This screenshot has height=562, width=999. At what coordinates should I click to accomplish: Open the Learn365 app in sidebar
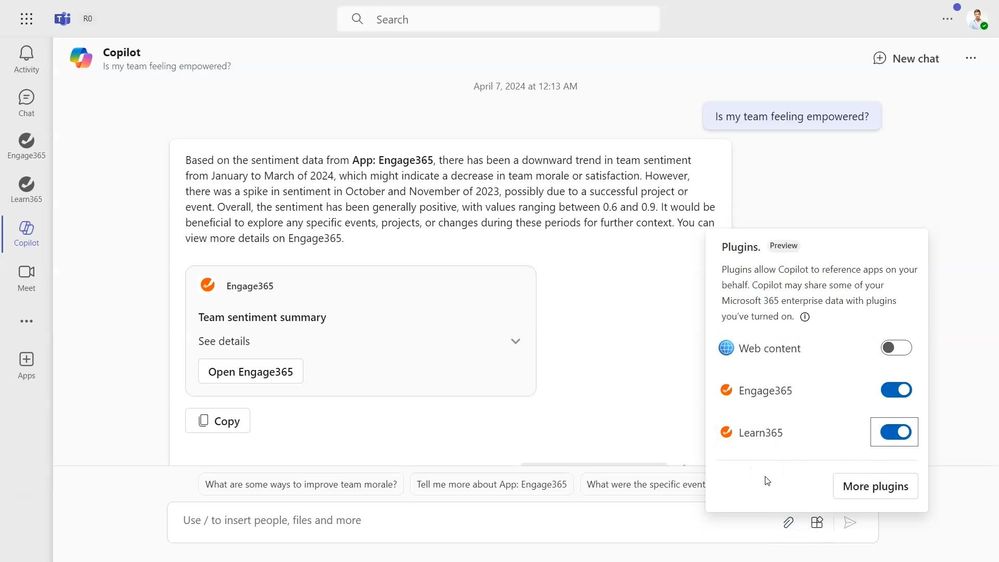click(26, 189)
